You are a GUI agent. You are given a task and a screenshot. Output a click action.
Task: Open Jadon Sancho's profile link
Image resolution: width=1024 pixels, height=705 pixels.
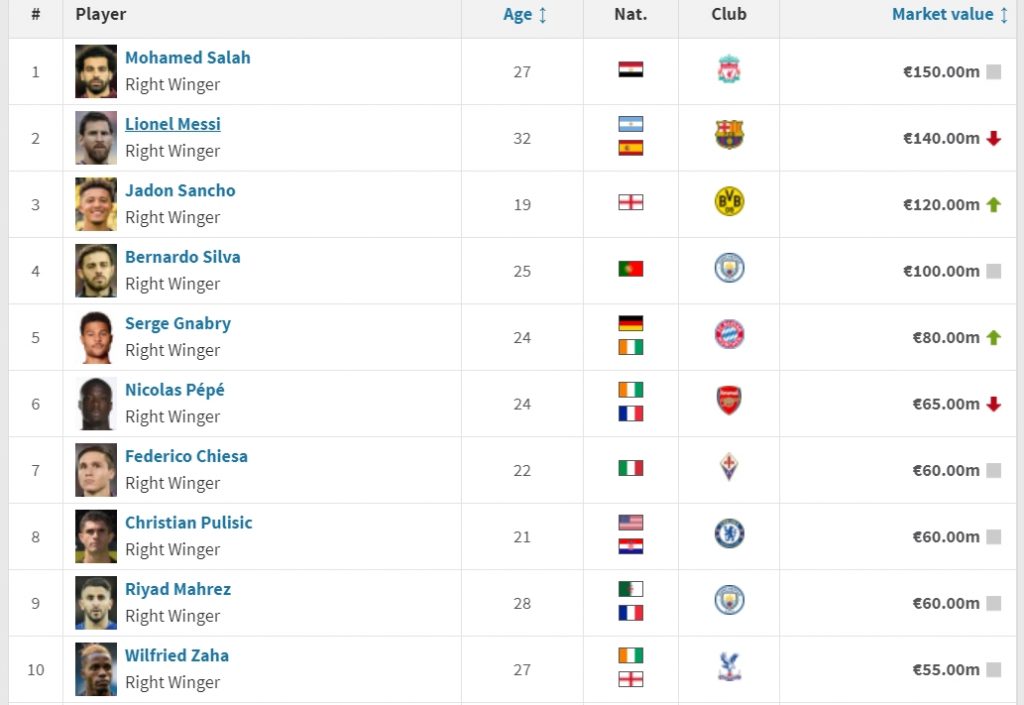[180, 190]
